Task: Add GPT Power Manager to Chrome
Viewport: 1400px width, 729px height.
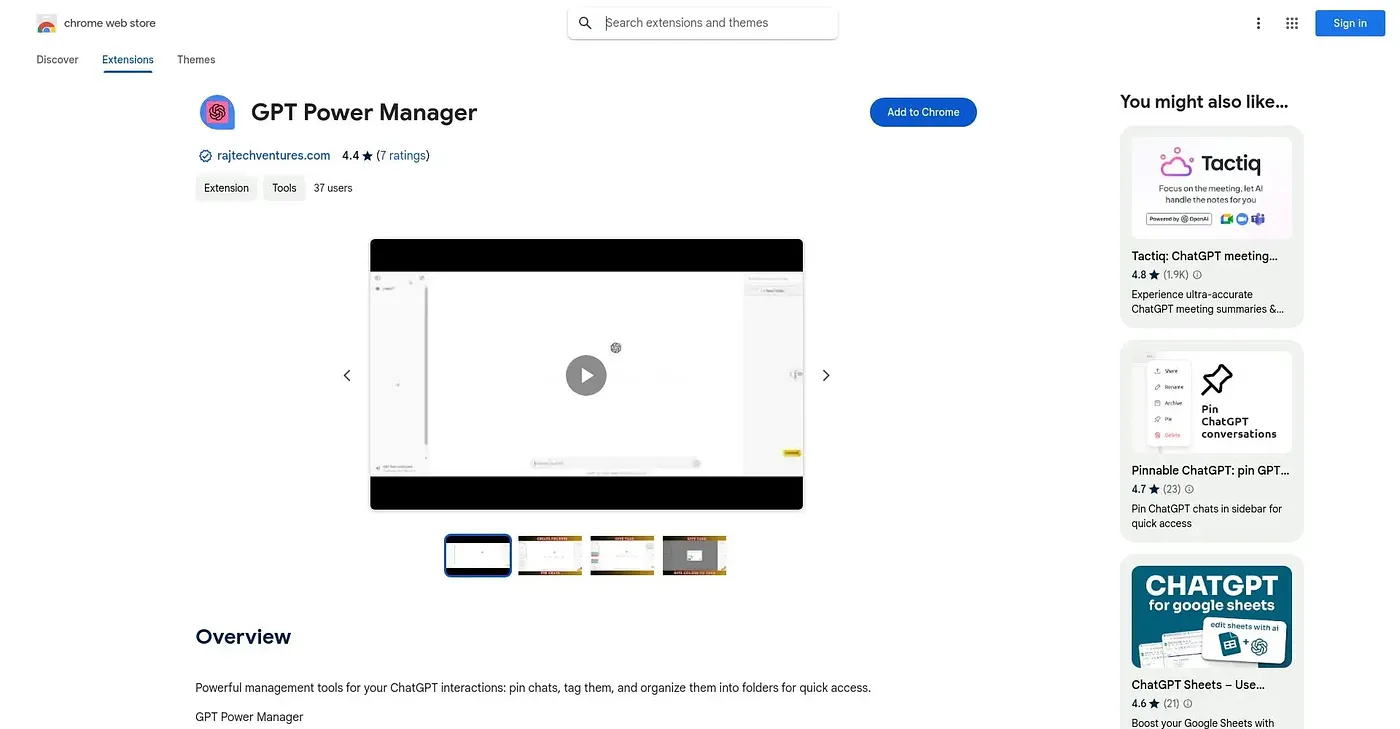Action: (x=923, y=112)
